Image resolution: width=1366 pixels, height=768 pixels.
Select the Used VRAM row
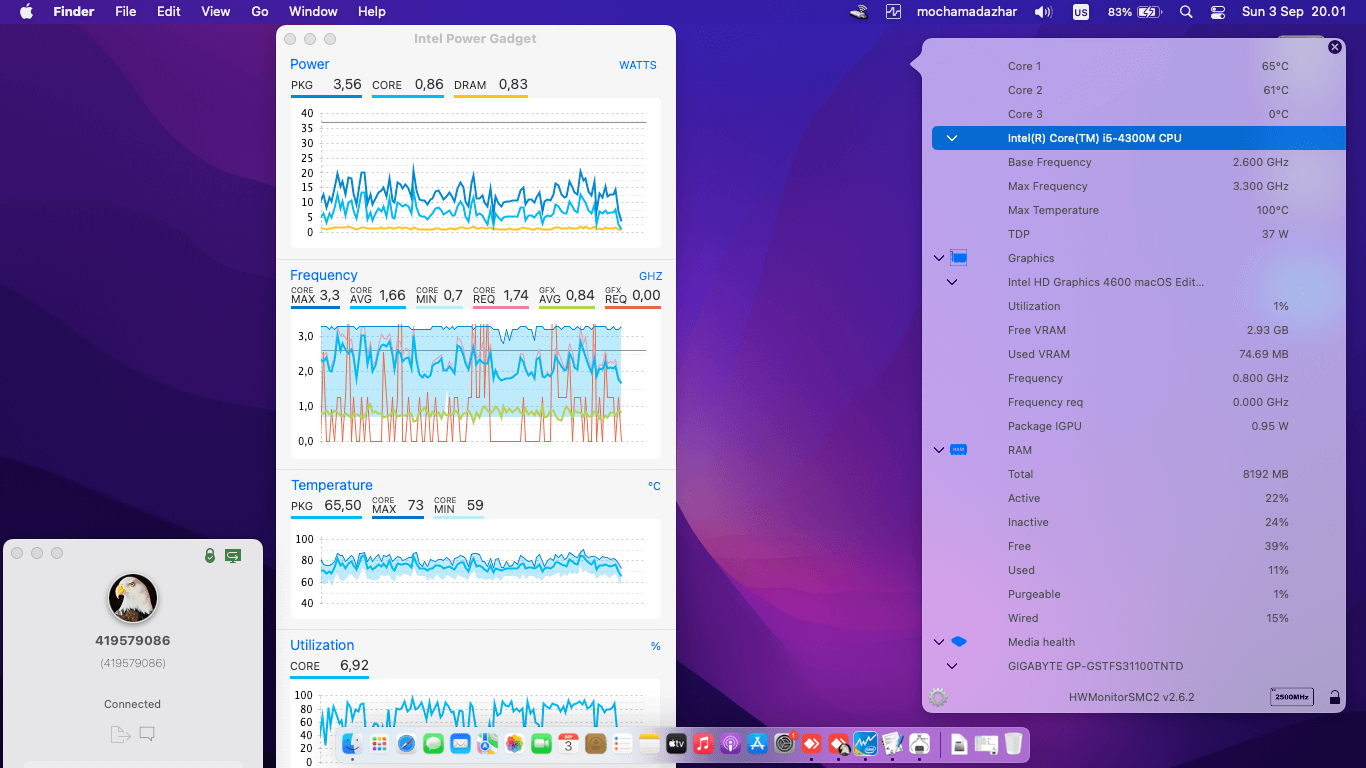point(1139,354)
